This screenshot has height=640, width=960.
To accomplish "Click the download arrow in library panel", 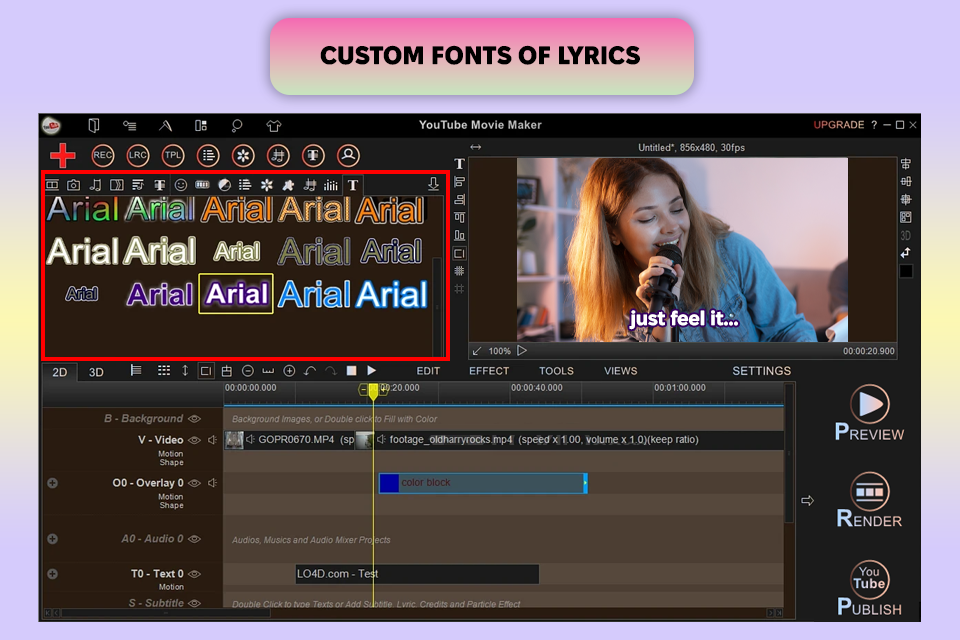I will tap(433, 184).
